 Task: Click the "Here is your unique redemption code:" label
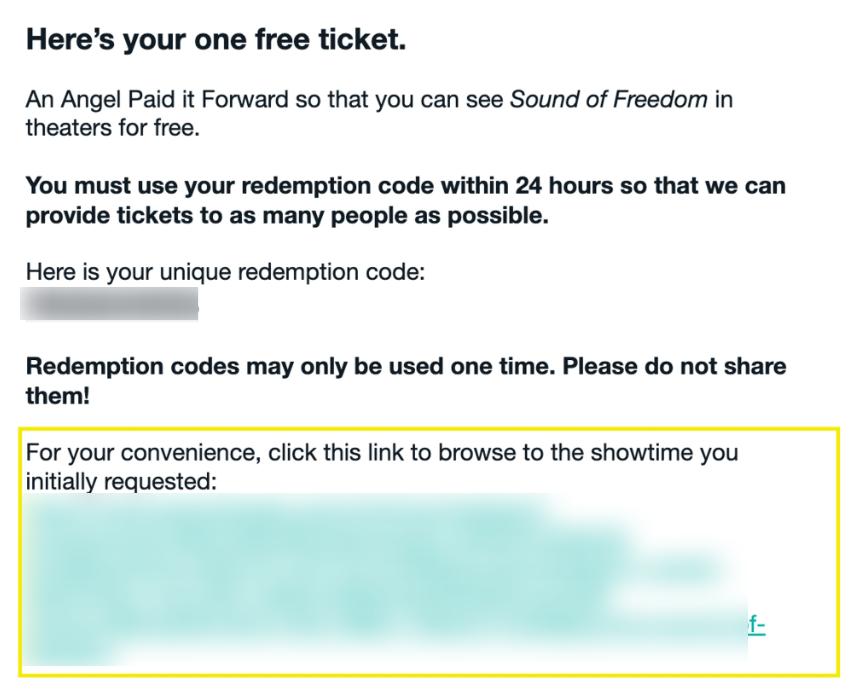coord(225,272)
